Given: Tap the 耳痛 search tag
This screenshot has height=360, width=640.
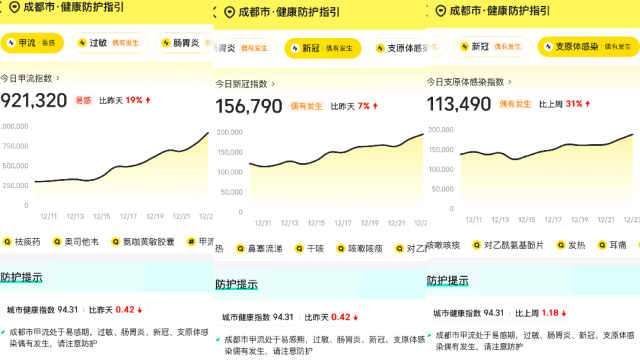Looking at the screenshot, I should pos(612,245).
